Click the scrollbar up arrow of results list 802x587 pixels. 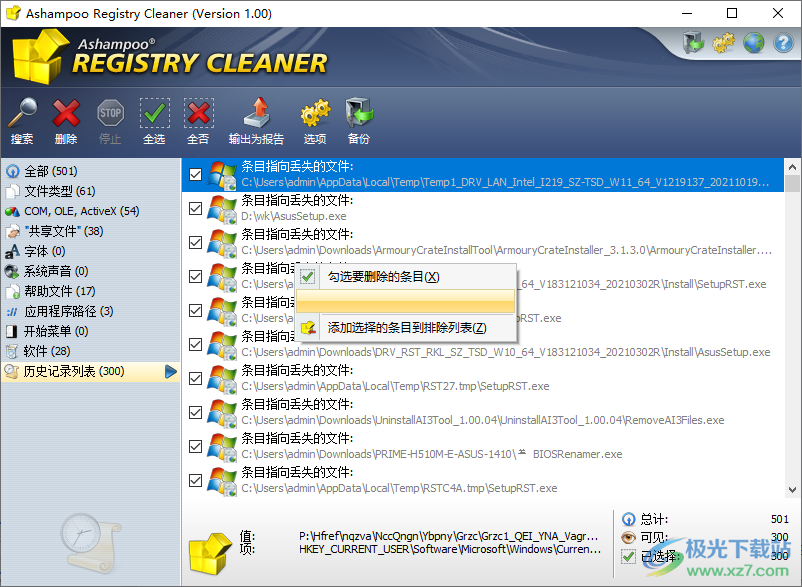pyautogui.click(x=792, y=167)
